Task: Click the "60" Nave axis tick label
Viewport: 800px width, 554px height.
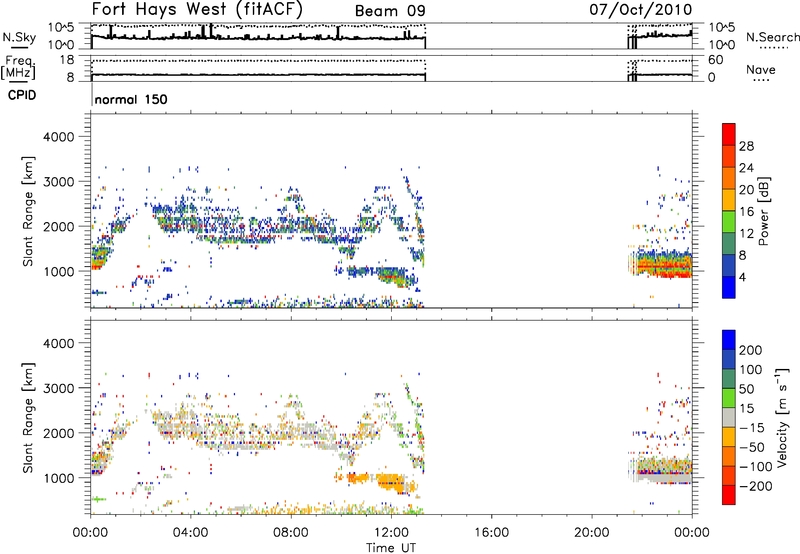Action: (x=716, y=60)
